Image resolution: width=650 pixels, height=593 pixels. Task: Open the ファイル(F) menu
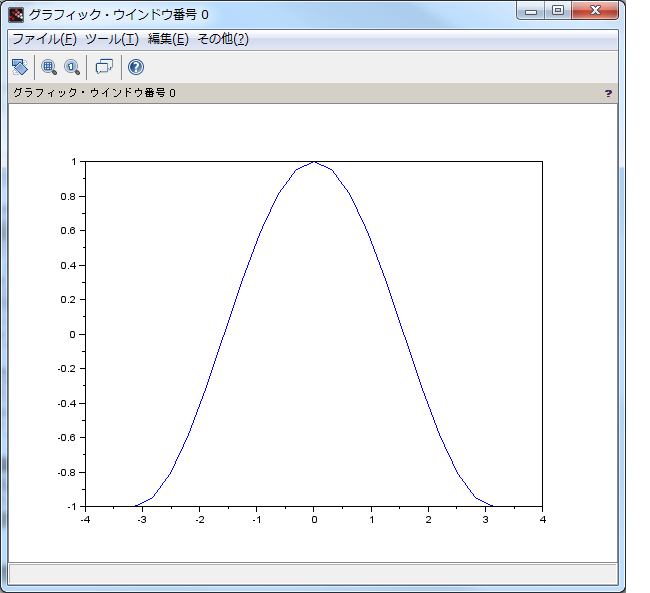pos(44,39)
